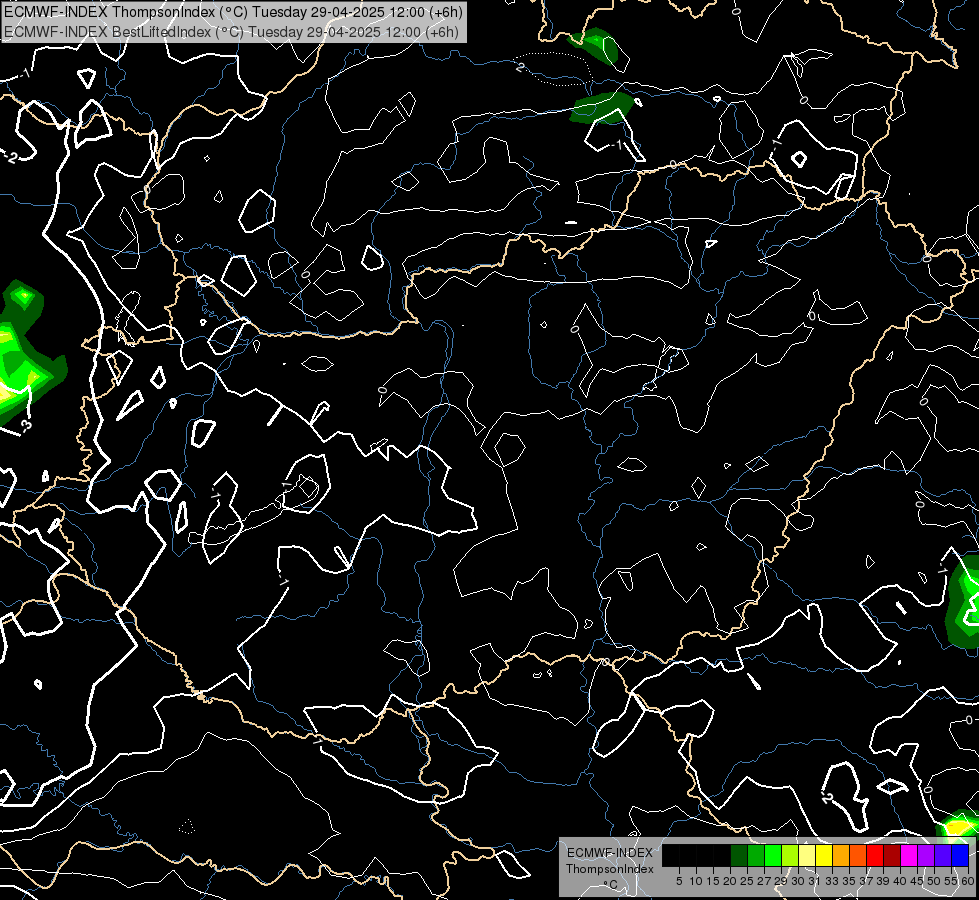Click the °C unit label in legend
This screenshot has width=979, height=900.
point(611,884)
